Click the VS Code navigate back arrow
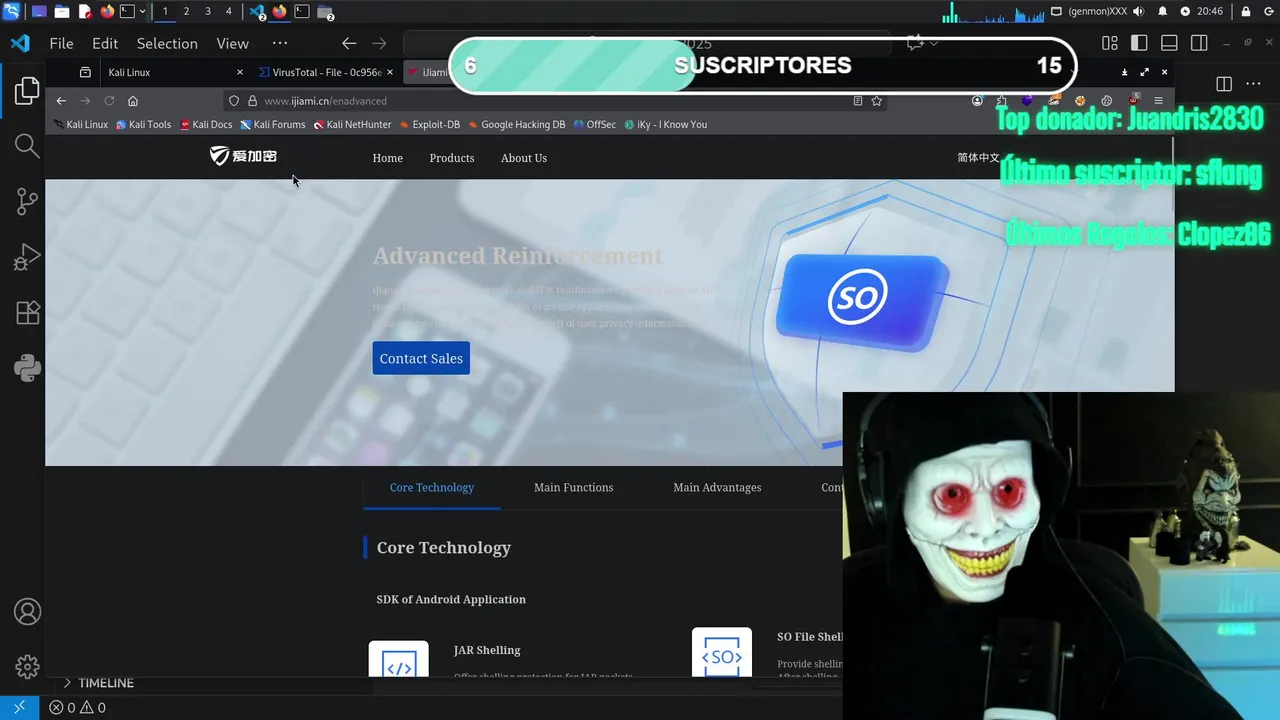Viewport: 1280px width, 720px height. pos(349,43)
